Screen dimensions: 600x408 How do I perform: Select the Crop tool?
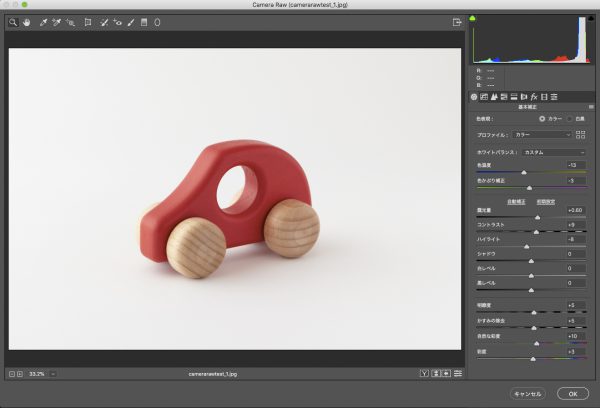point(88,21)
